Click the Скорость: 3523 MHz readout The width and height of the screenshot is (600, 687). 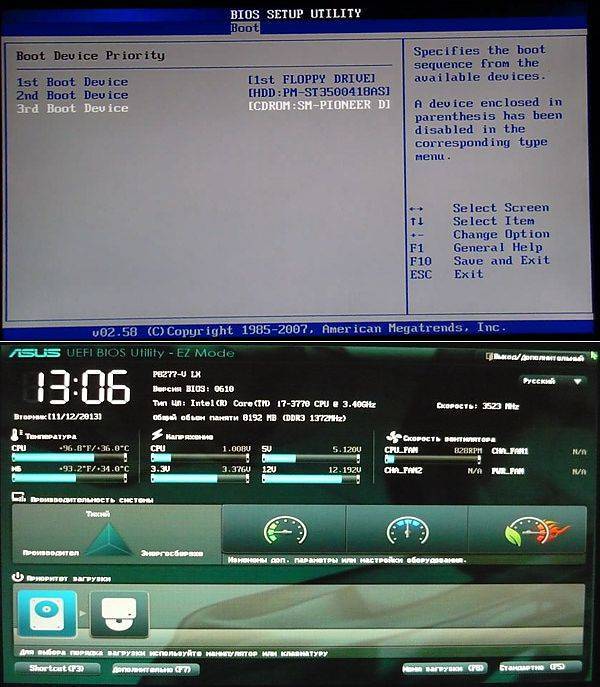[478, 406]
